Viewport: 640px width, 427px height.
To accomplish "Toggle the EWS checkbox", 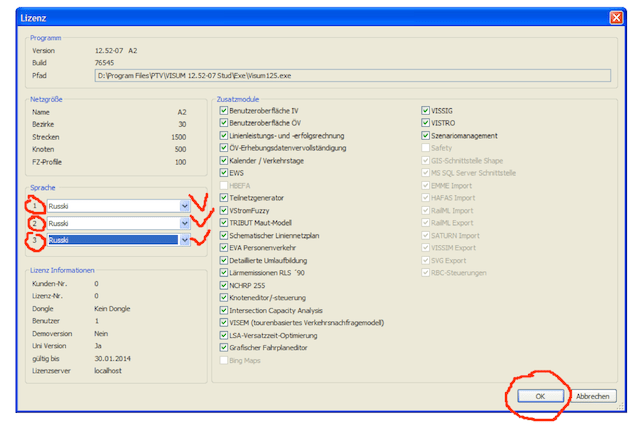I will pyautogui.click(x=223, y=173).
